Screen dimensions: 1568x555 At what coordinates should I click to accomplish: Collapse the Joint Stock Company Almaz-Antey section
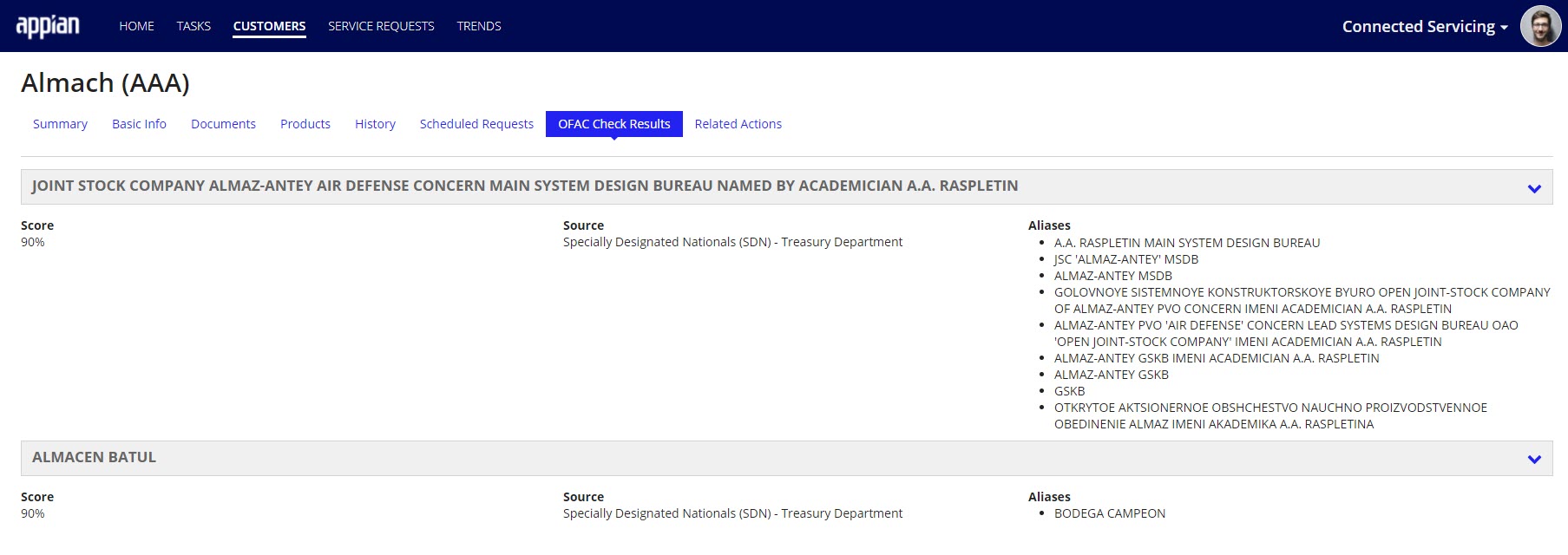click(x=1534, y=188)
